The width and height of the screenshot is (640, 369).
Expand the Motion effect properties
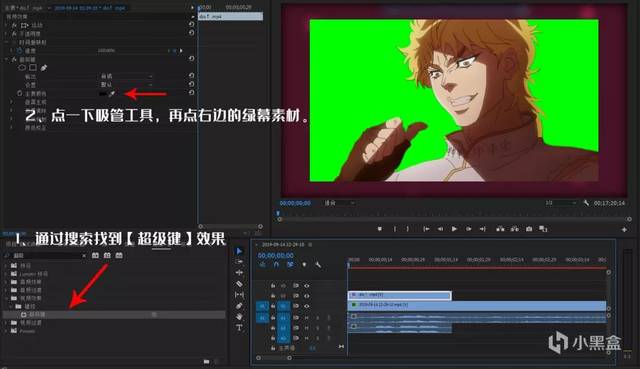point(6,25)
